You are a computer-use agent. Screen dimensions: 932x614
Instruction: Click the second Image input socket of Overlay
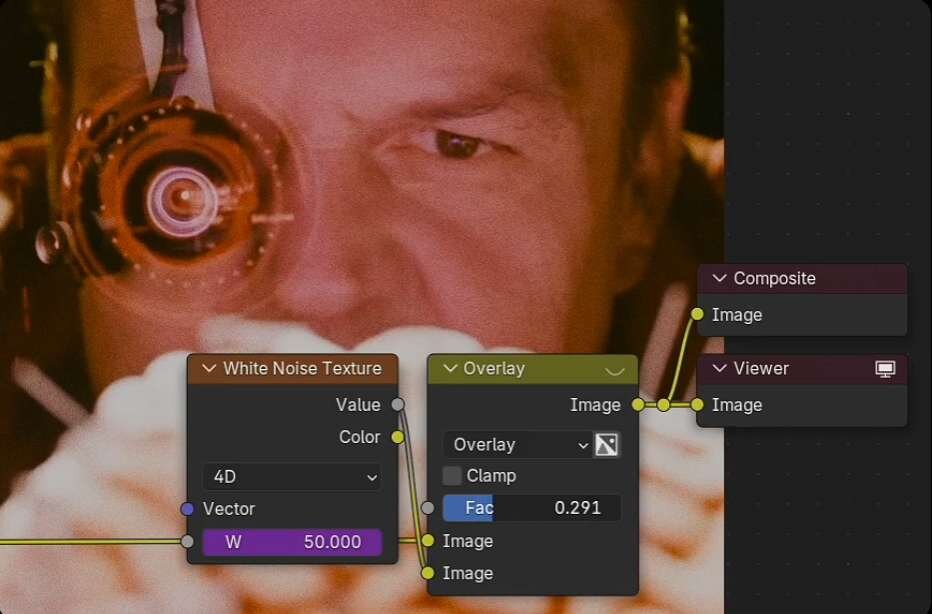click(428, 573)
